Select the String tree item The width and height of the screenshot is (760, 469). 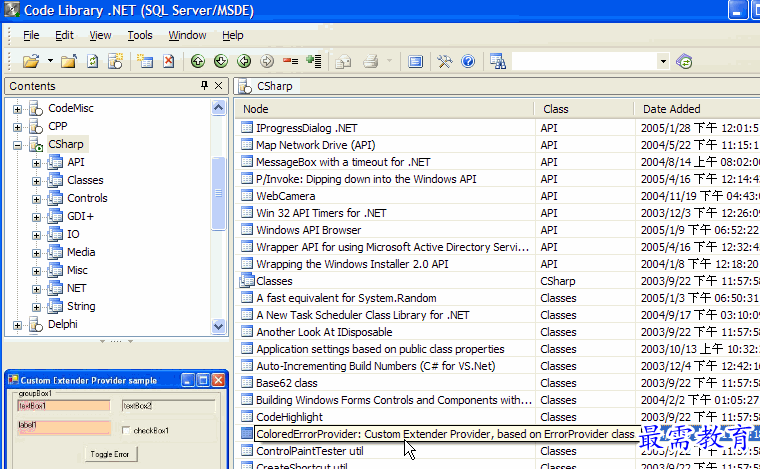[81, 306]
